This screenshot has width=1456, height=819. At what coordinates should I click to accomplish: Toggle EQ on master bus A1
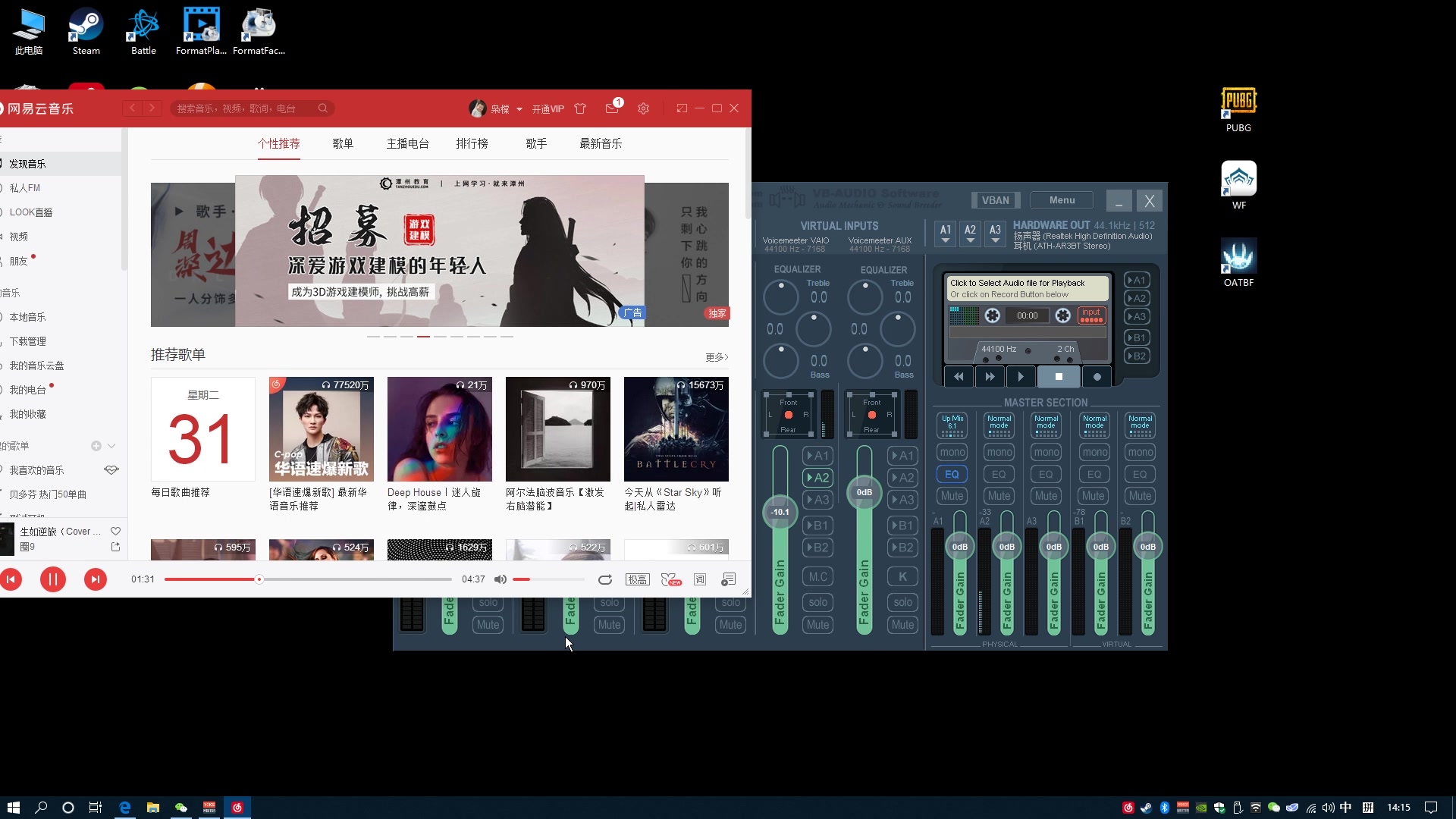coord(952,474)
